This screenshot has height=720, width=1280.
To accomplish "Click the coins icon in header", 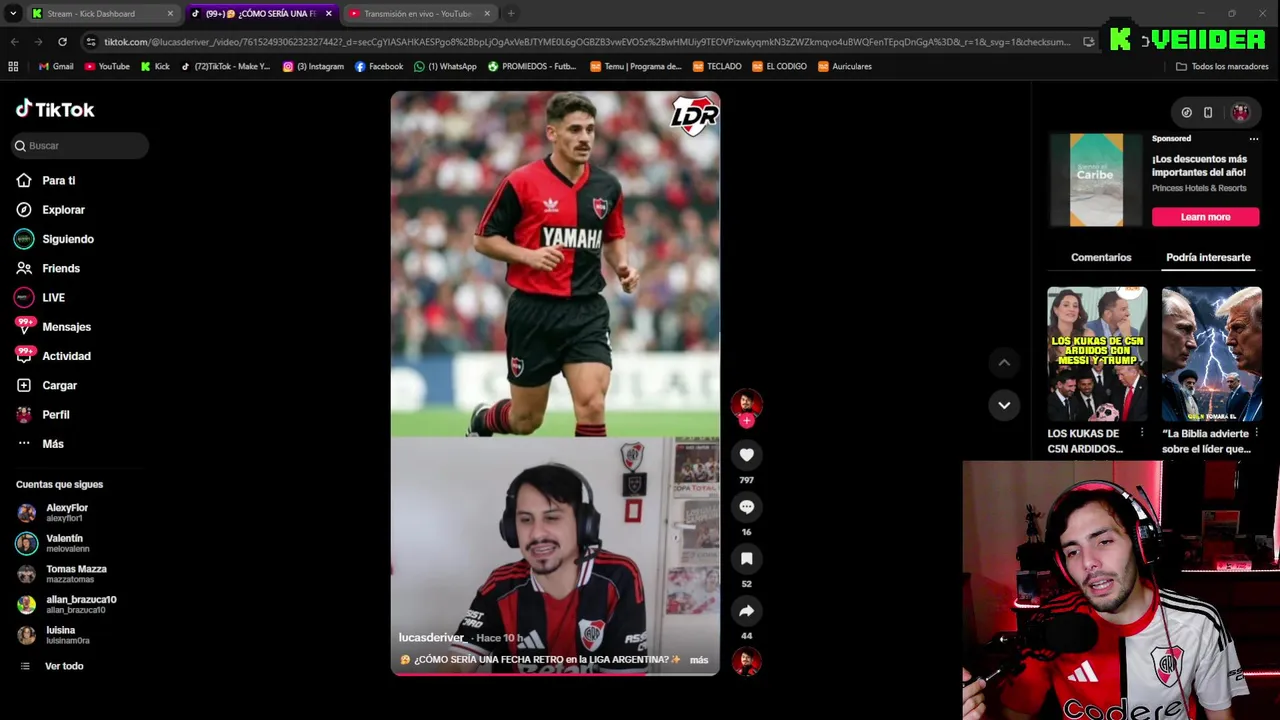I will pyautogui.click(x=1186, y=113).
